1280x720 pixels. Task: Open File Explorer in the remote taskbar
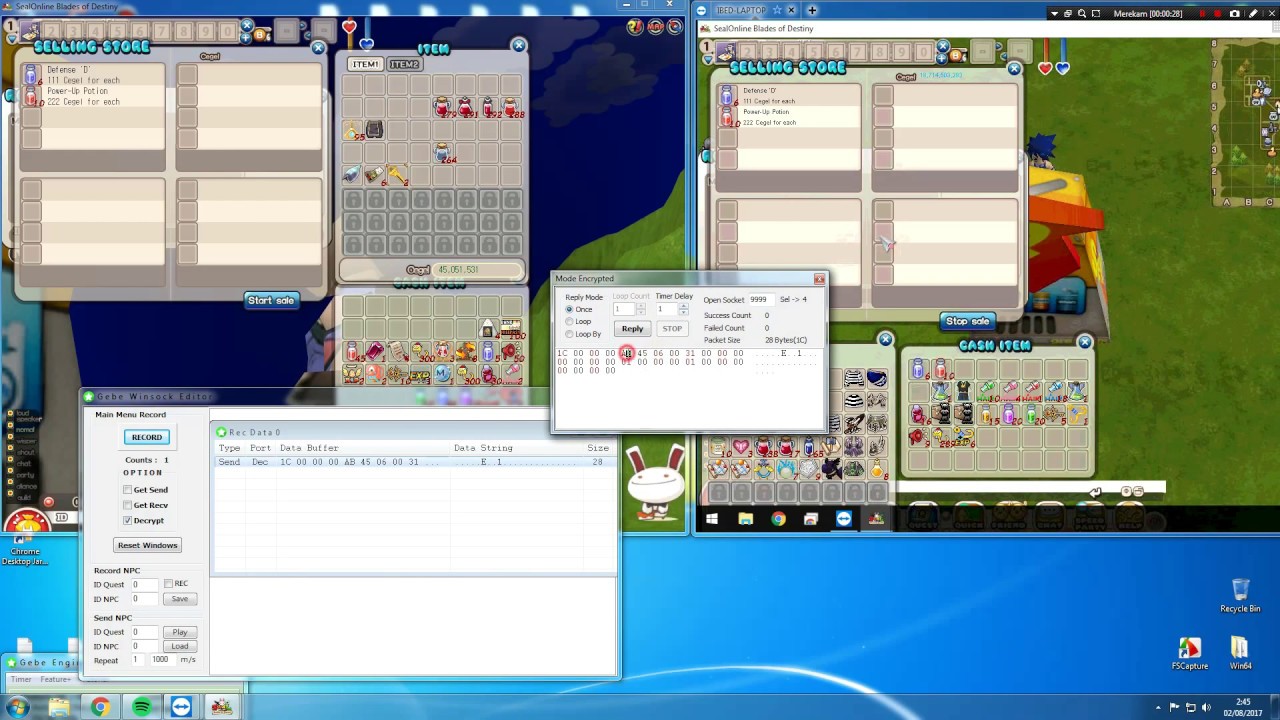pyautogui.click(x=745, y=519)
